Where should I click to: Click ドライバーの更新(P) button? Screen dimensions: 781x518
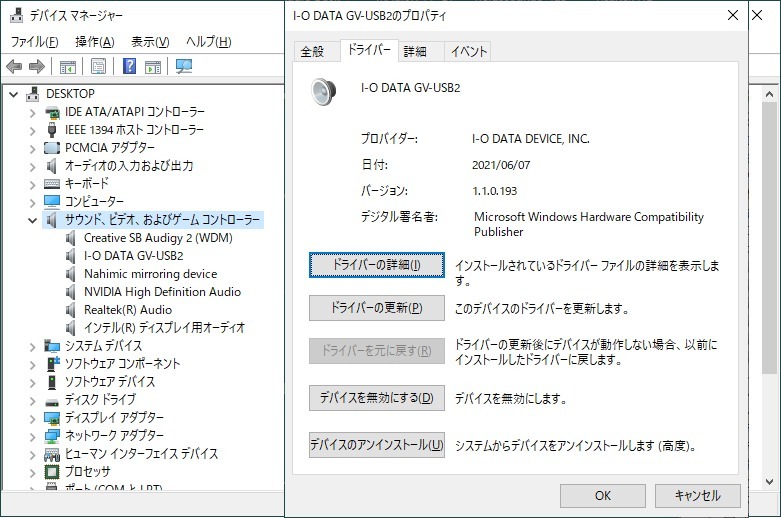377,308
